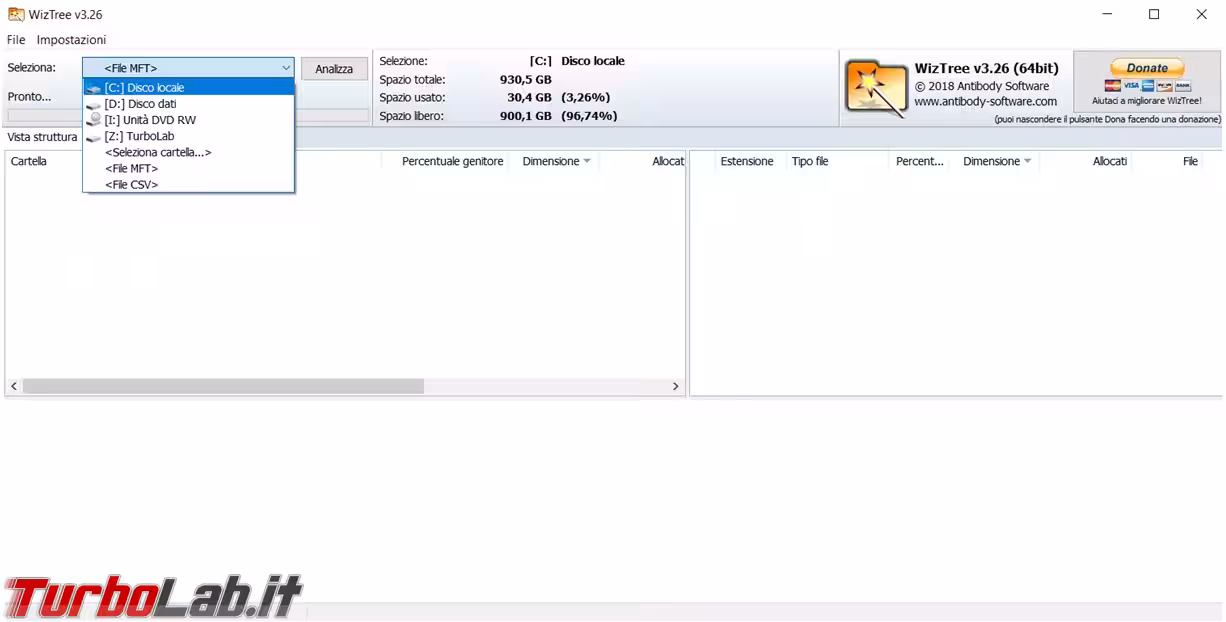Choose <Seleziona cartella...> option
1226x622 pixels.
pyautogui.click(x=189, y=152)
